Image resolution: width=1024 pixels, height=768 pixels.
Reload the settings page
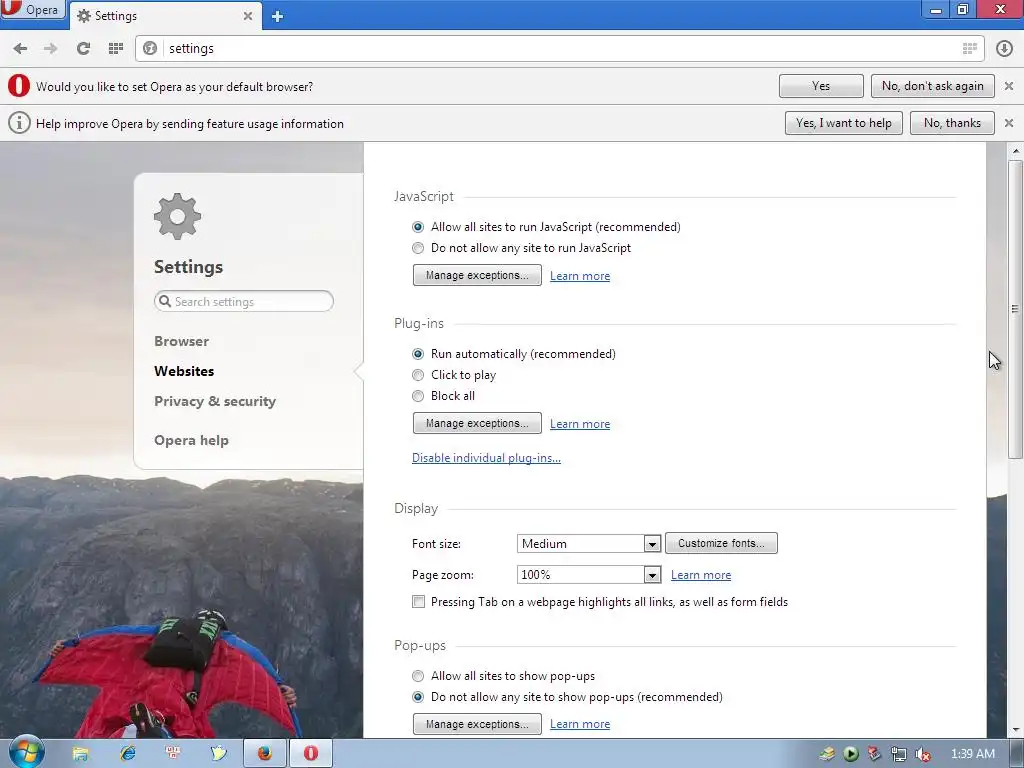point(83,48)
